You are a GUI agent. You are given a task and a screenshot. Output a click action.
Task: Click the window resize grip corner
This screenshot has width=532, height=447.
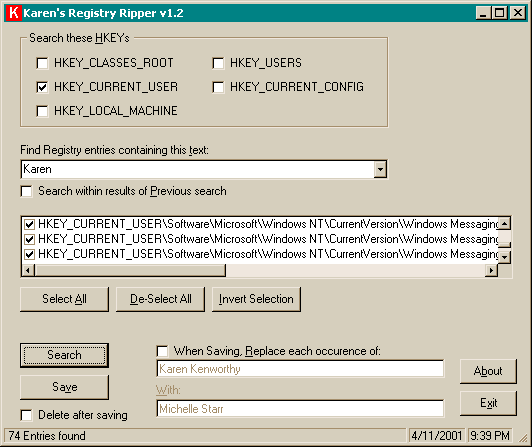point(524,439)
